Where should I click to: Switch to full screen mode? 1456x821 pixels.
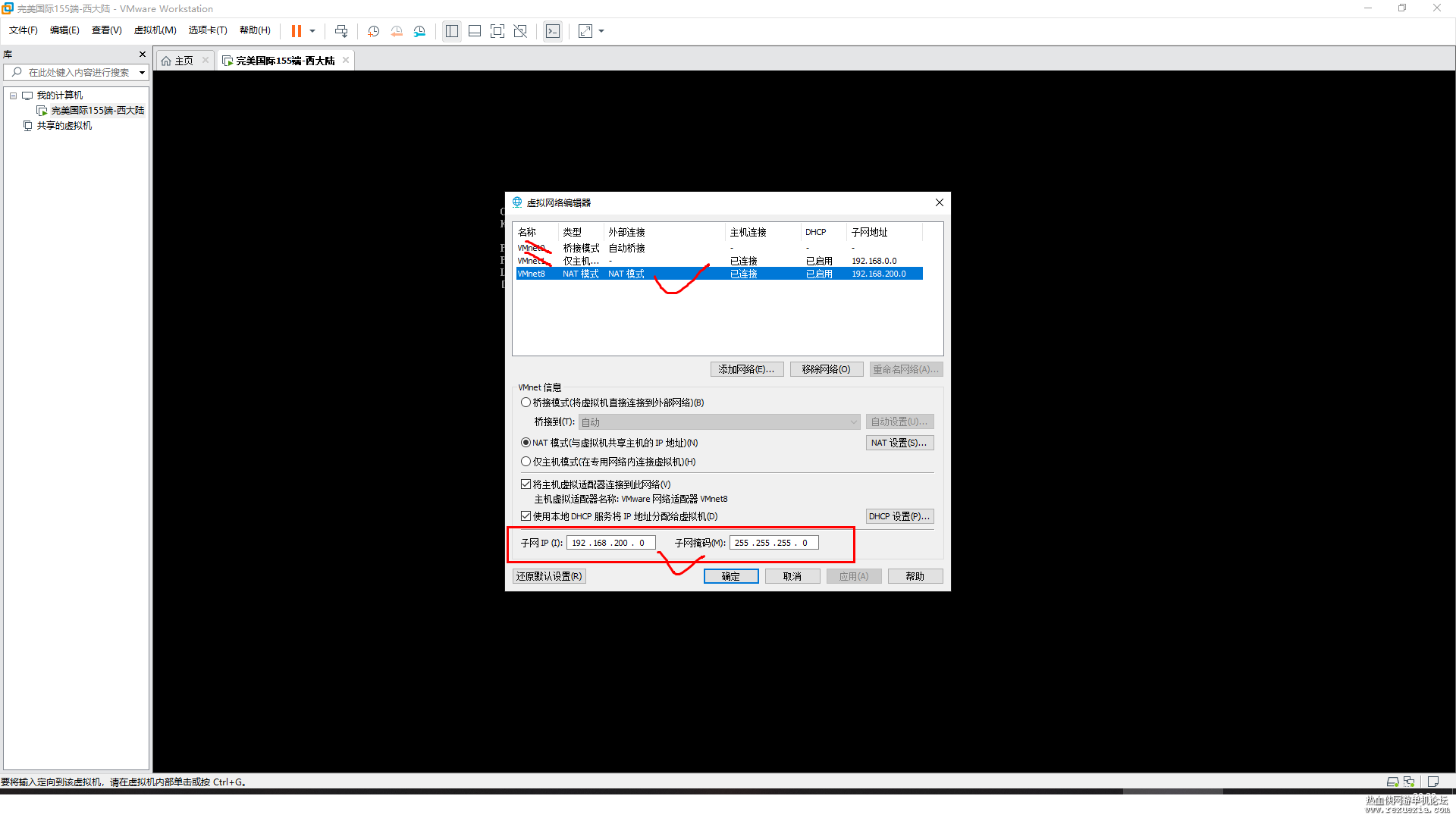(497, 31)
